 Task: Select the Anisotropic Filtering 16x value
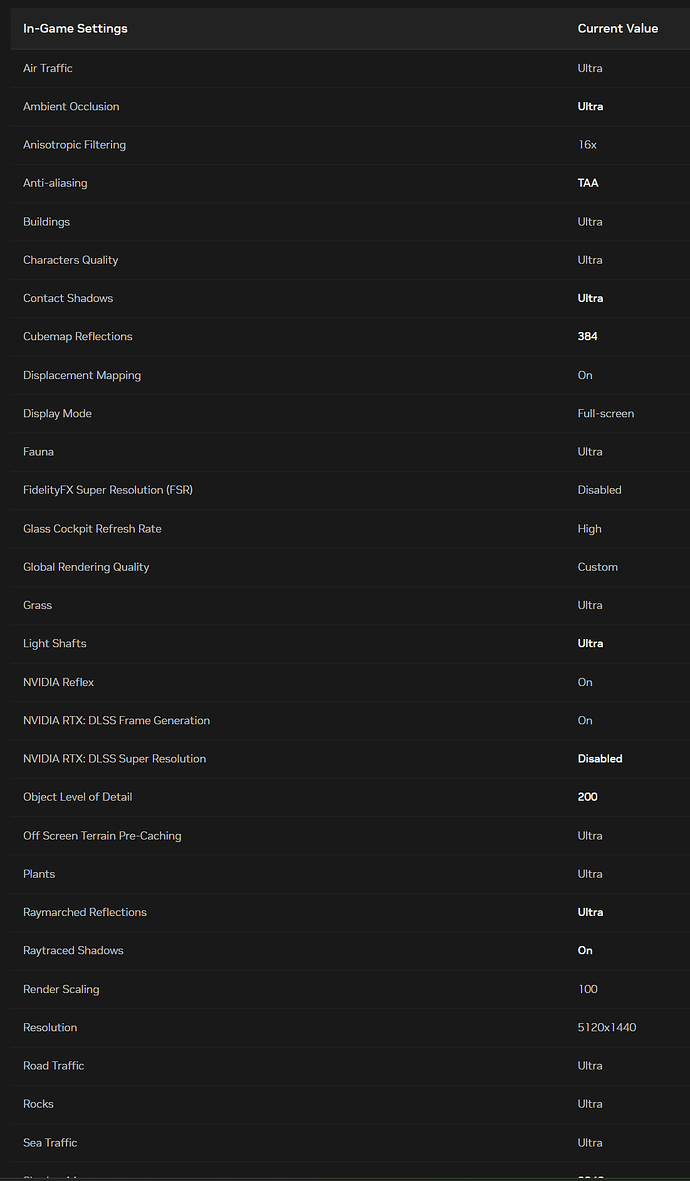click(587, 145)
